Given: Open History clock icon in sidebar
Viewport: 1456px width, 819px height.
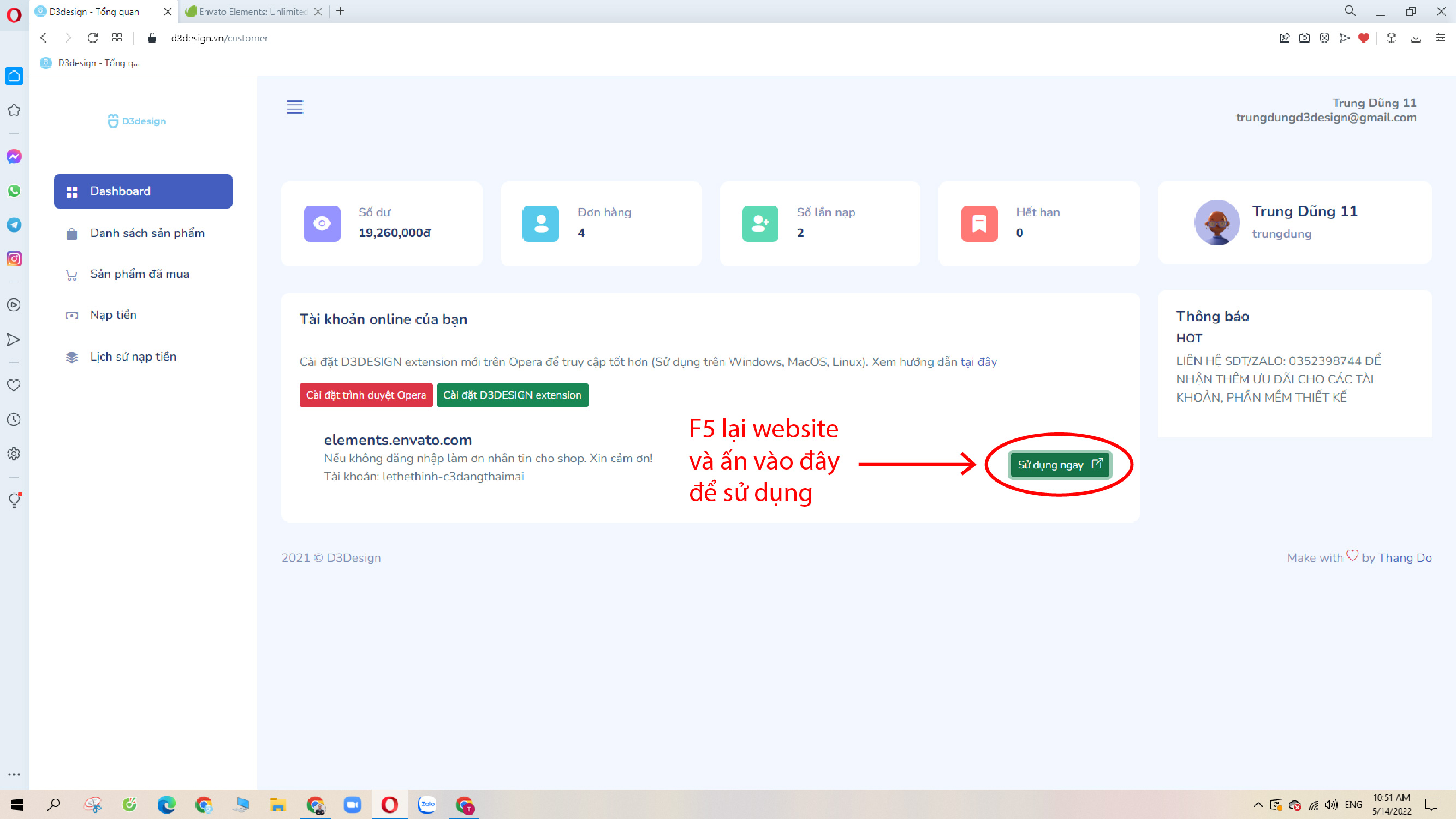Looking at the screenshot, I should point(14,419).
